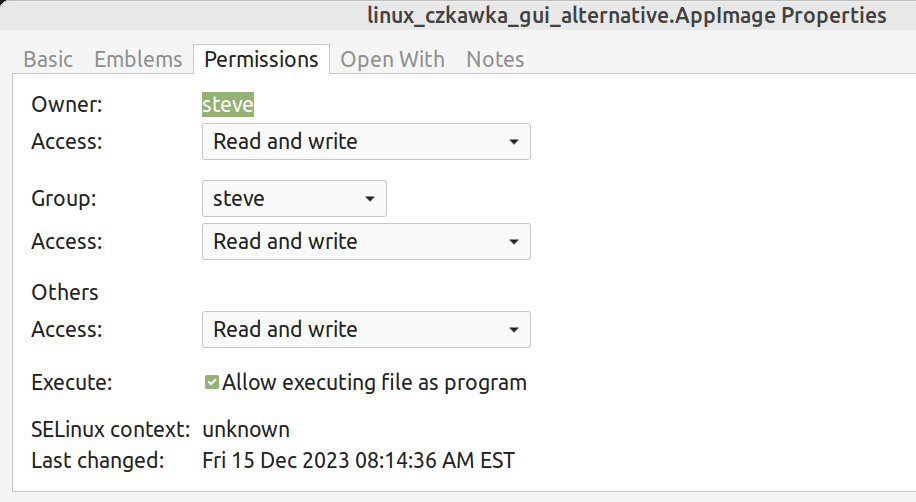916x502 pixels.
Task: Expand the Group access dropdown
Action: point(365,241)
